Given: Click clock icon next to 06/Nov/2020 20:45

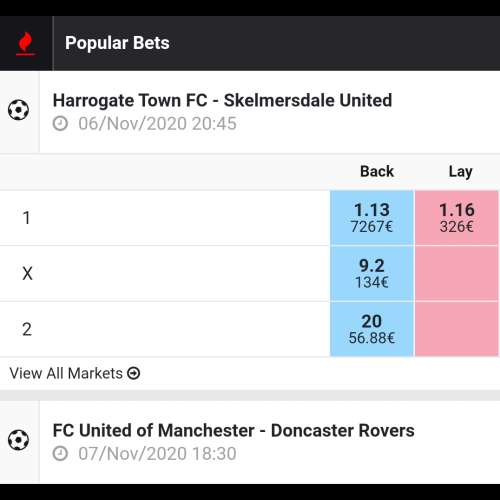Looking at the screenshot, I should [x=60, y=124].
